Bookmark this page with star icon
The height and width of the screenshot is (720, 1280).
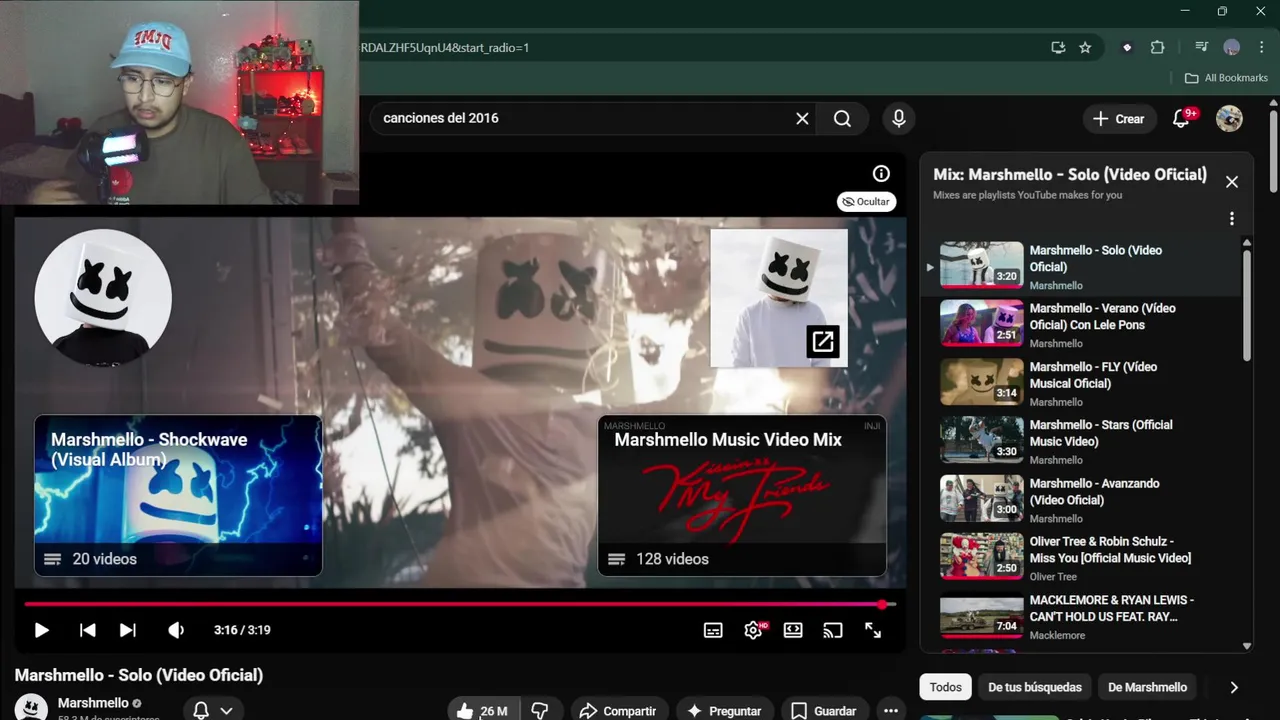[1085, 47]
